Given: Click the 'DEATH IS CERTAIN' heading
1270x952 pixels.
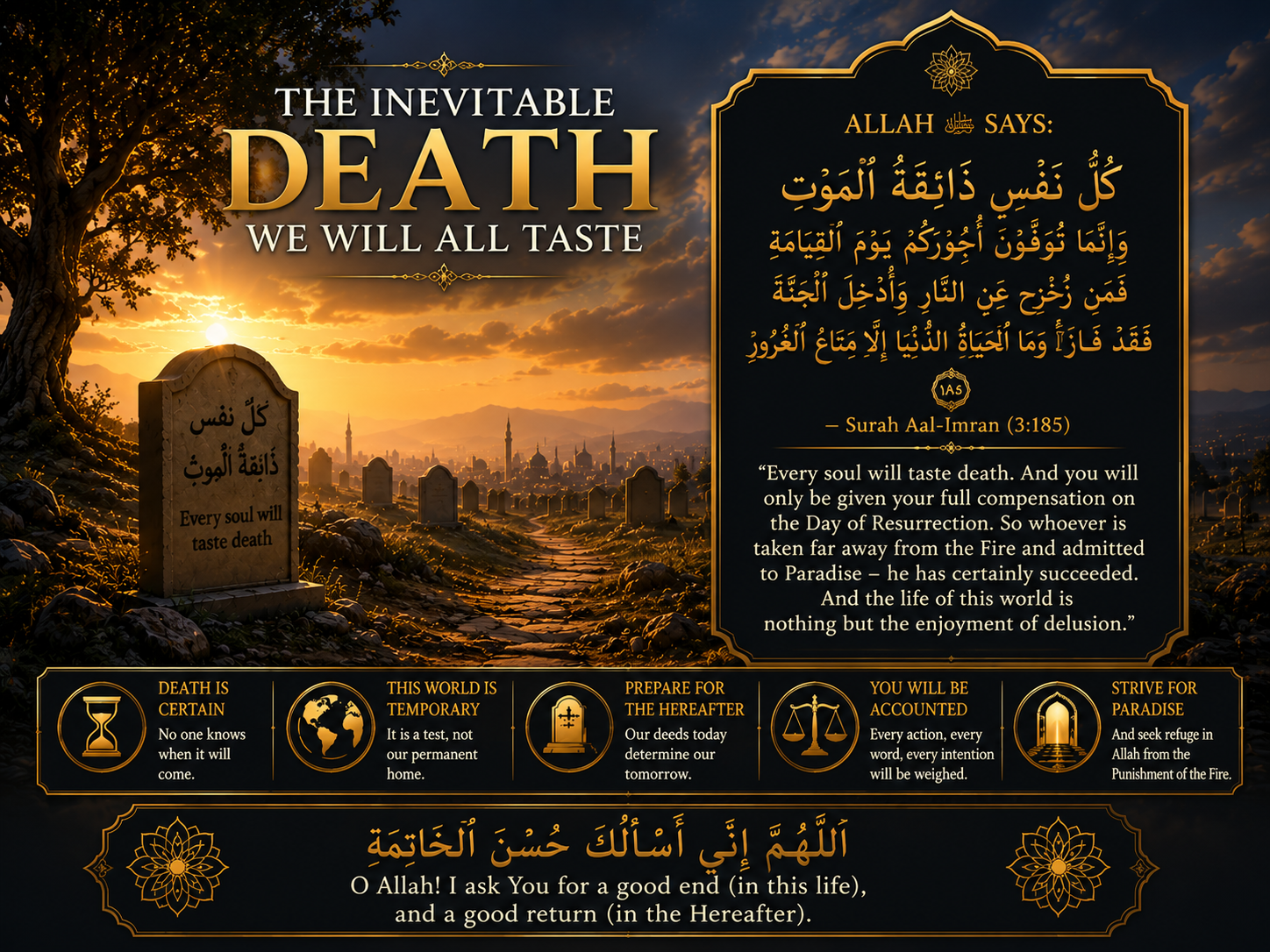Looking at the screenshot, I should click(x=193, y=699).
